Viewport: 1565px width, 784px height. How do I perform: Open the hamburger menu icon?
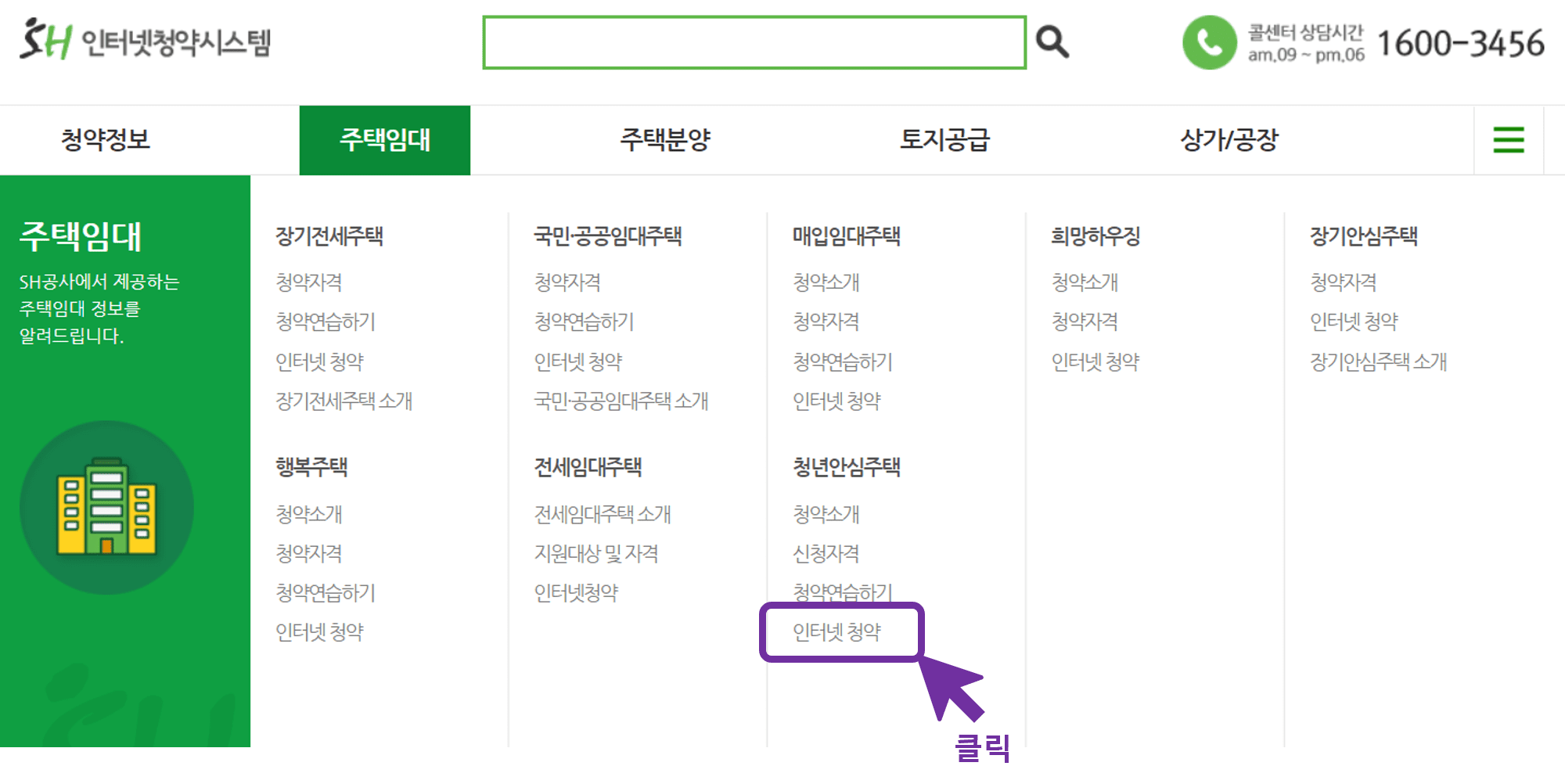tap(1509, 140)
